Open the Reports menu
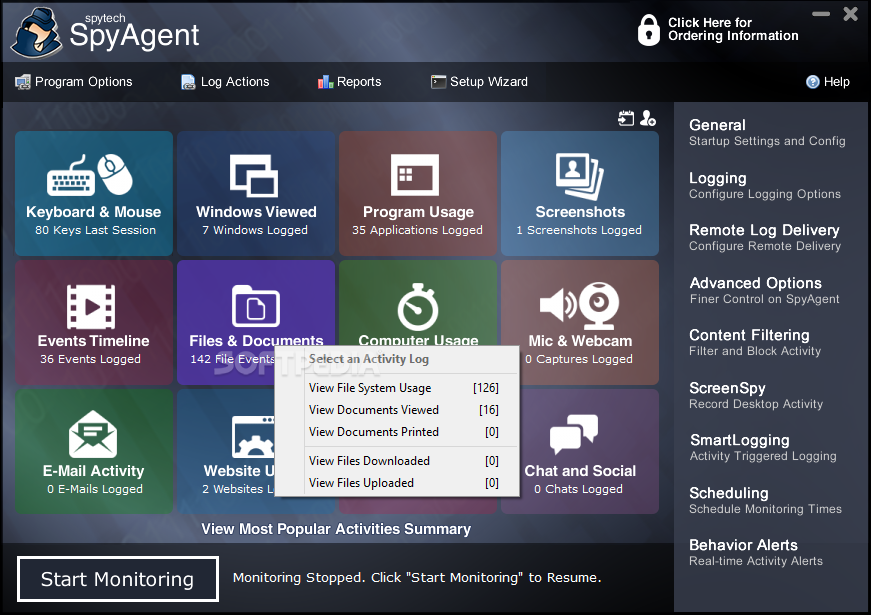 [x=349, y=82]
